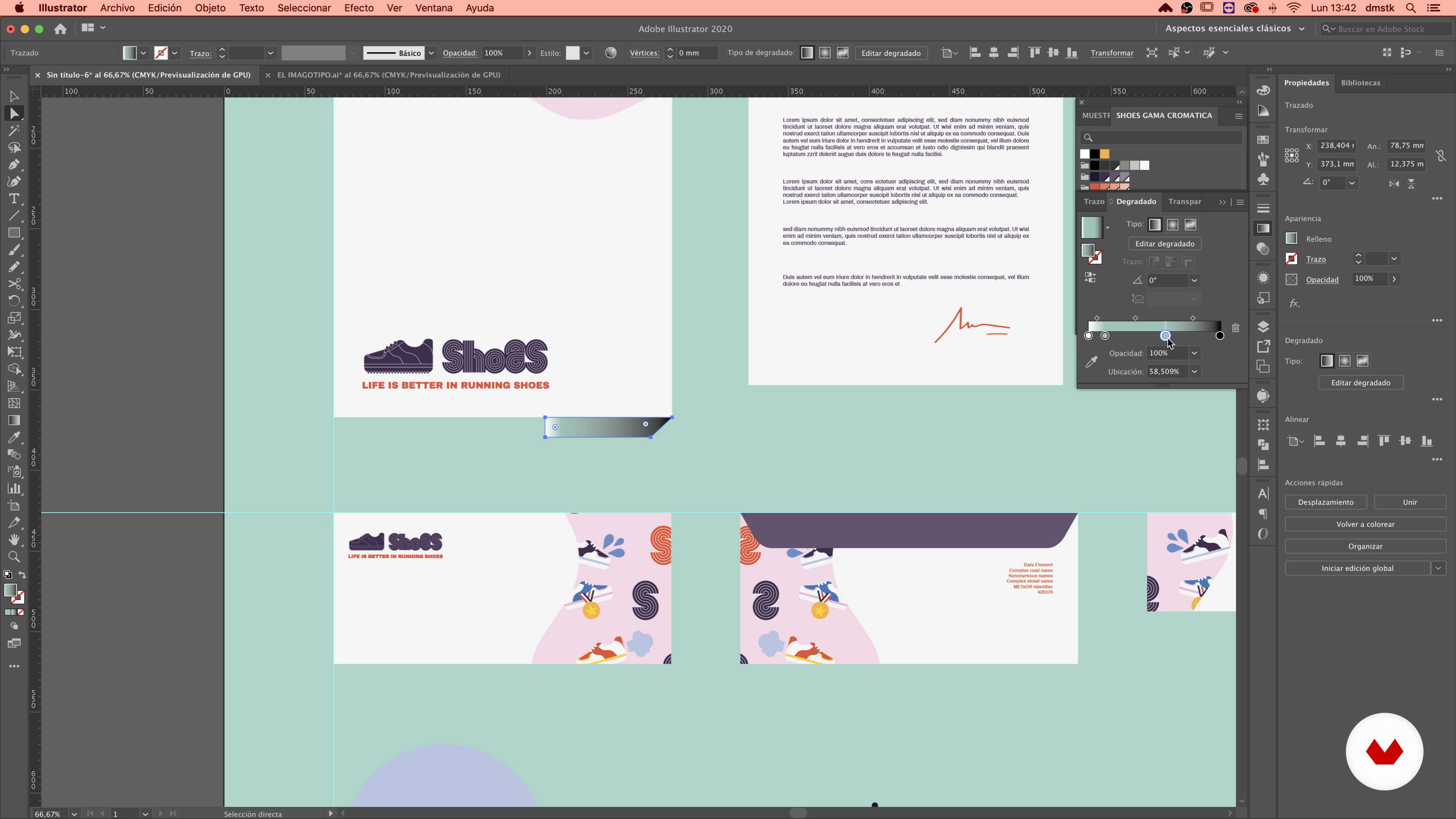Image resolution: width=1456 pixels, height=819 pixels.
Task: Select the Paintbrush tool
Action: [14, 250]
